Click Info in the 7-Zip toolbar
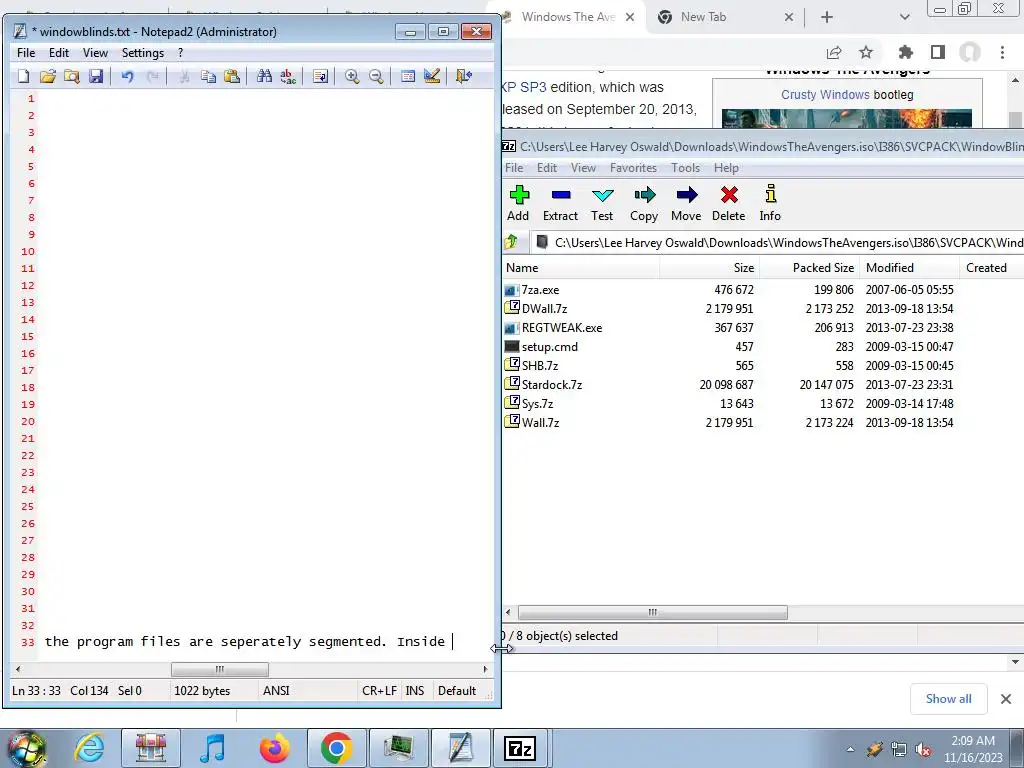Screen dimensions: 1024x768 pyautogui.click(x=770, y=203)
